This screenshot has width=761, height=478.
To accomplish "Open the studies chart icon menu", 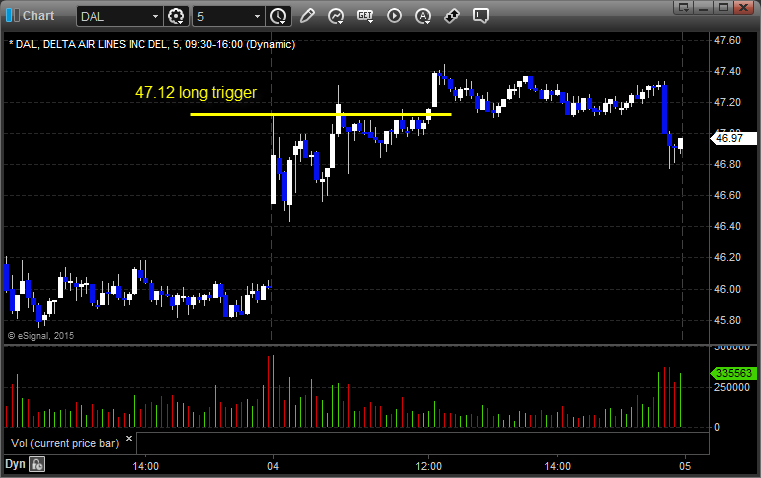I will (336, 16).
